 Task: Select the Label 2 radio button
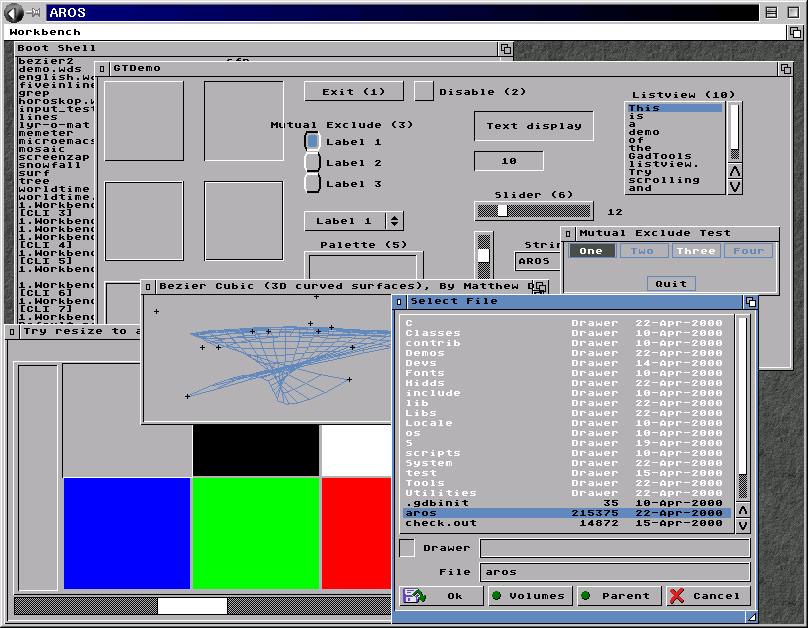click(312, 162)
